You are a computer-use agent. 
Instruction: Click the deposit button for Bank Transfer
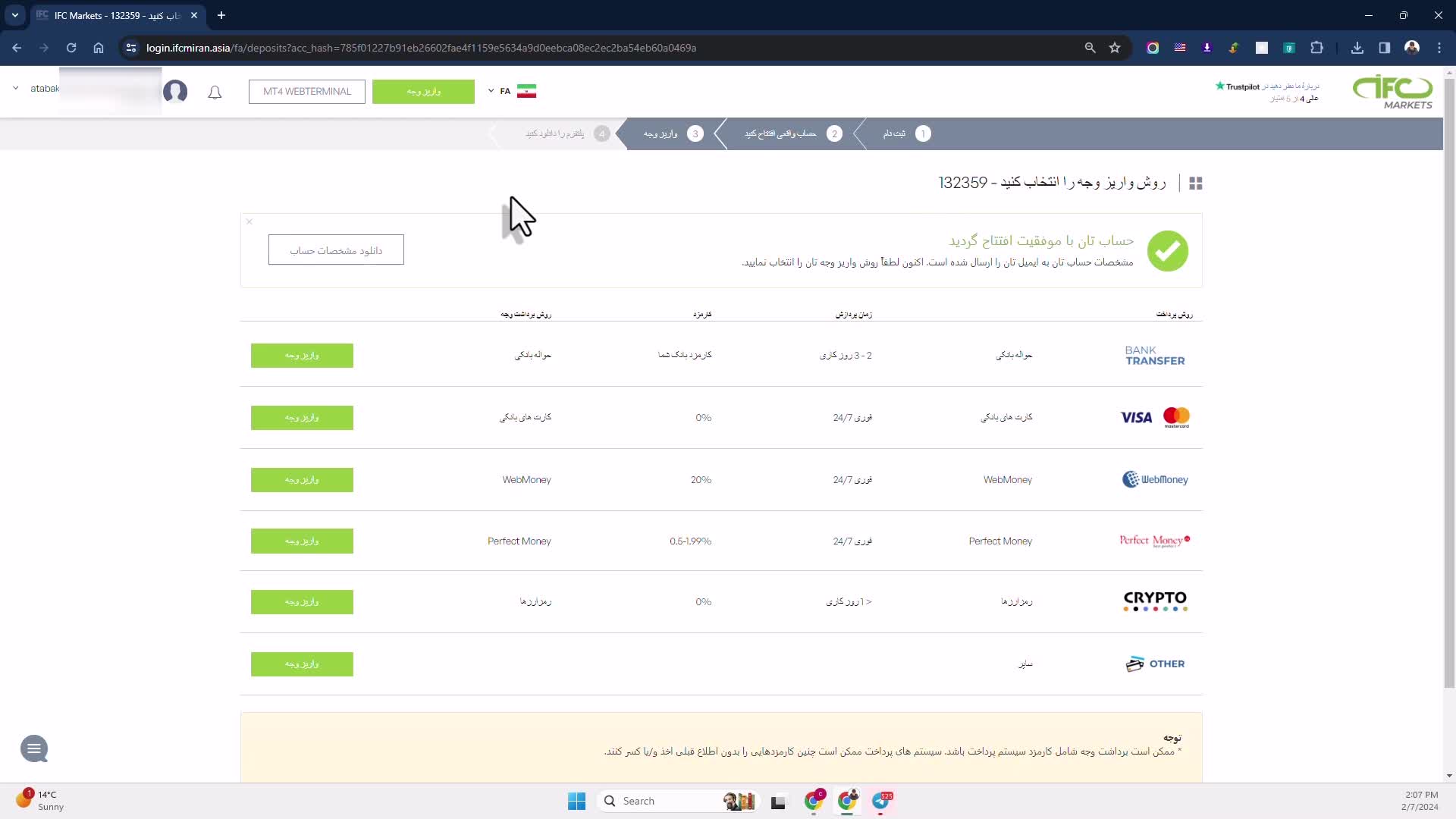tap(302, 356)
